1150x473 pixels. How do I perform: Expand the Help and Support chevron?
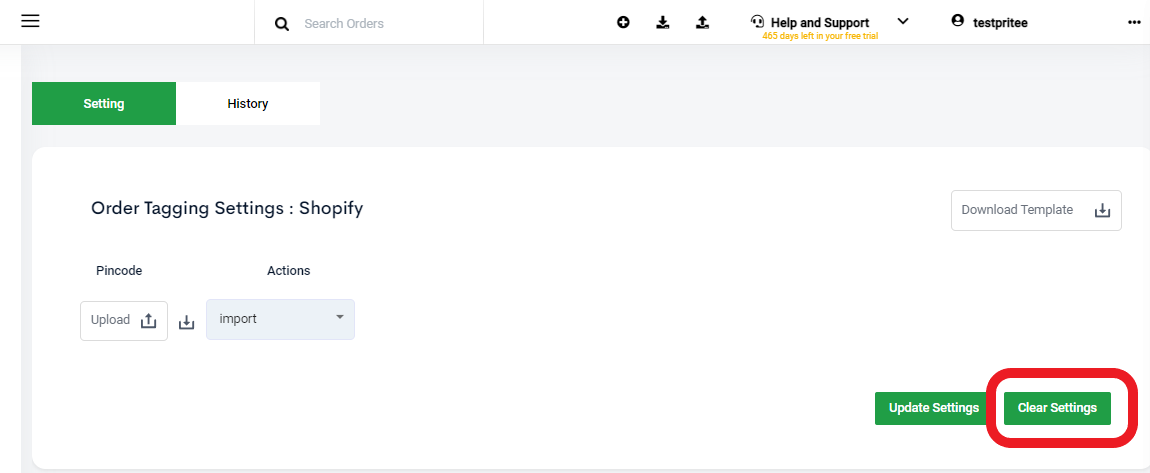(903, 21)
